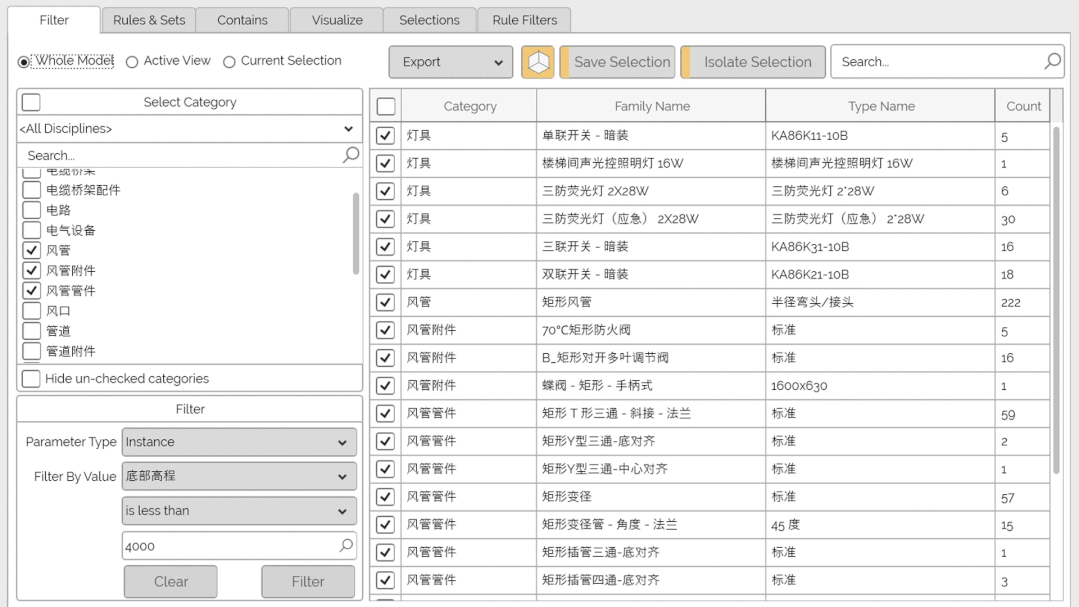Click the KA86K31-10B type name cell
Viewport: 1079px width, 607px height.
tap(879, 246)
